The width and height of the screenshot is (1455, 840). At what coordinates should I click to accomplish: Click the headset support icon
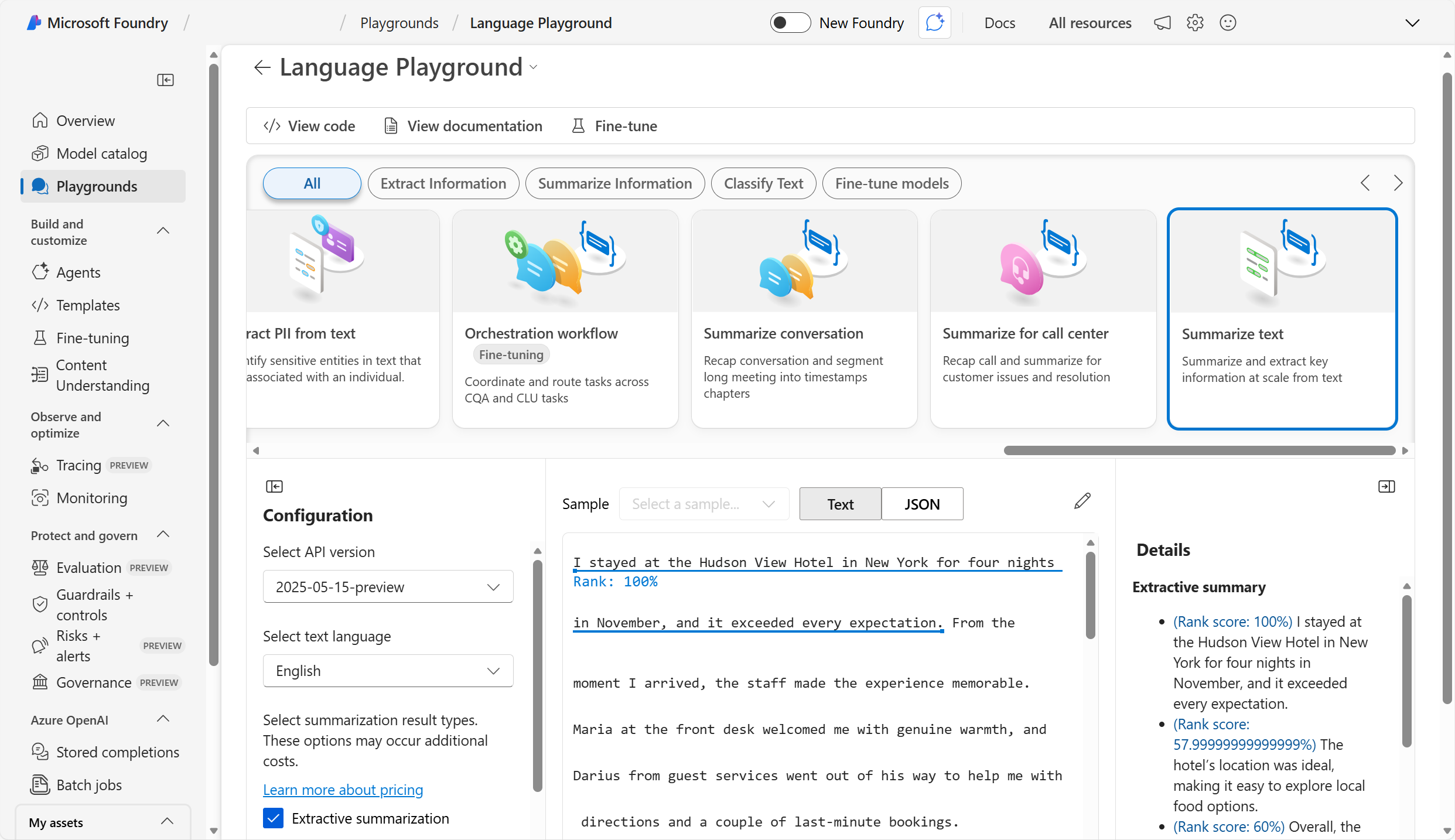click(1162, 23)
